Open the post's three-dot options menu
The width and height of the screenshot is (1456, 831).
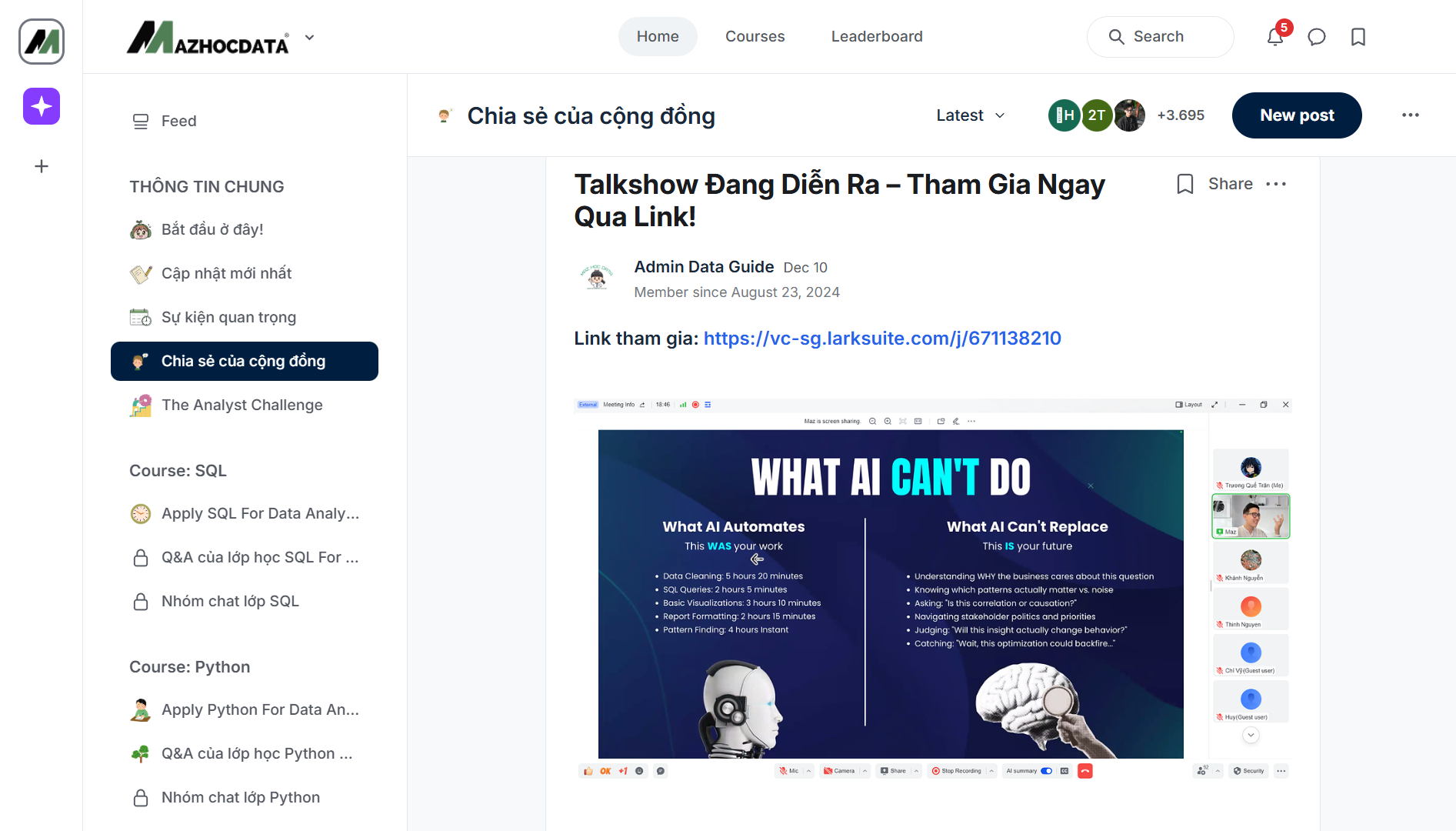pos(1276,184)
